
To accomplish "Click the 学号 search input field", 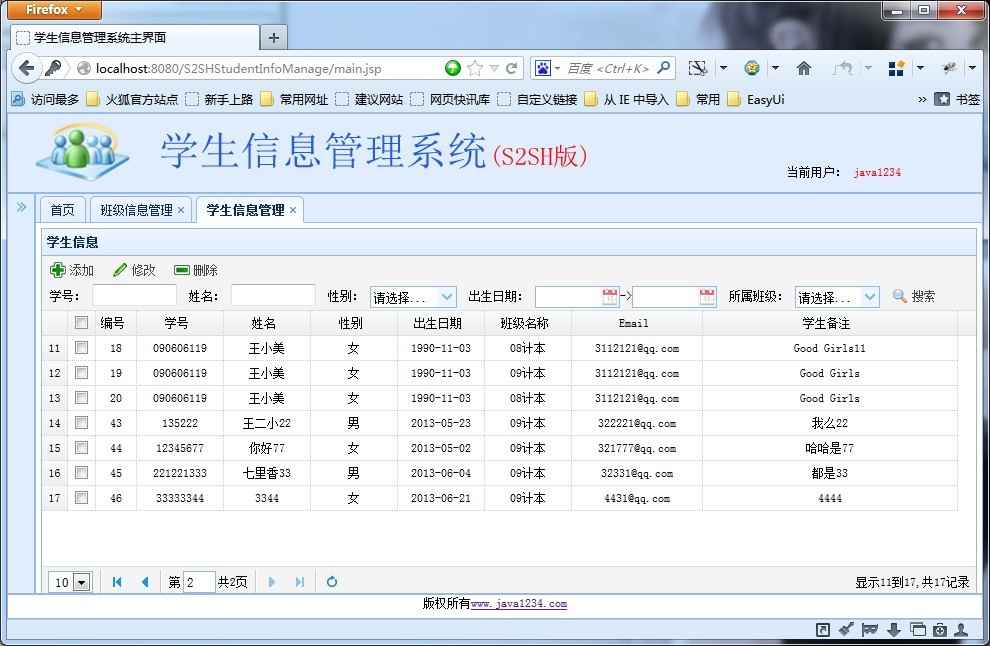I will click(134, 296).
